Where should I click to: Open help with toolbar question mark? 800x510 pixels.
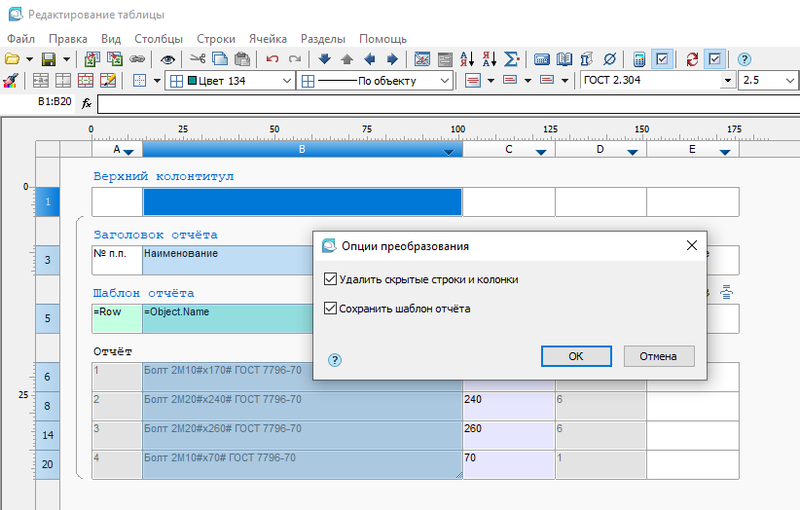(x=744, y=59)
